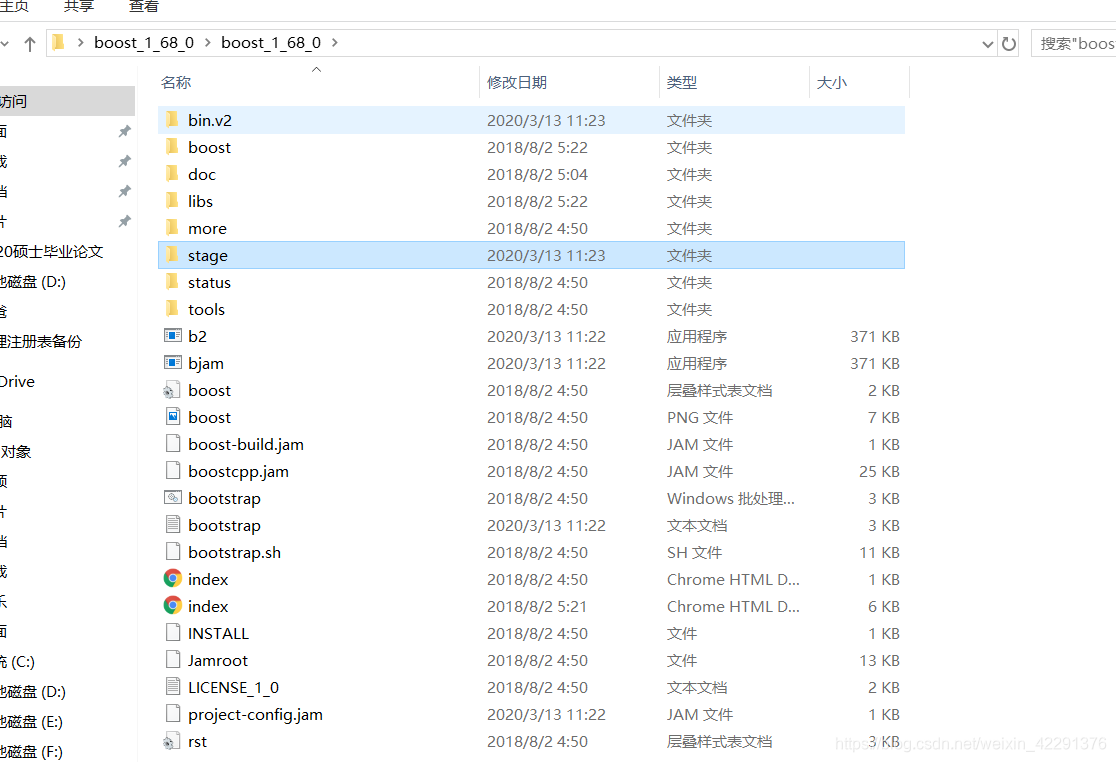Screen dimensions: 1116x762
Task: Click the 11 KB size of bootstrap.sh
Action: (x=879, y=552)
